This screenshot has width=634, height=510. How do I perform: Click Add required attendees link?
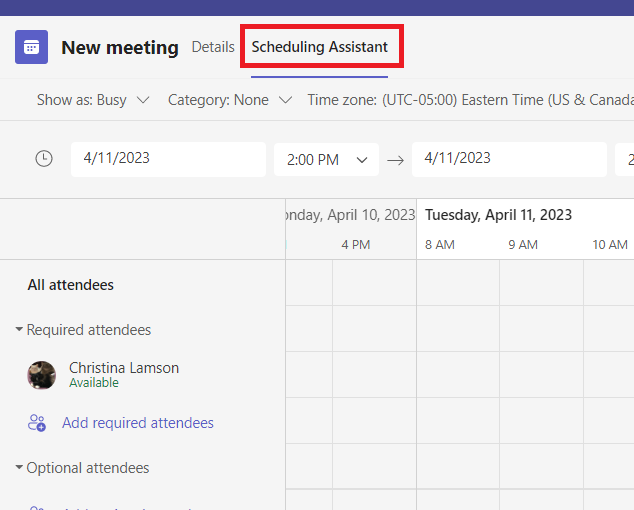pos(138,423)
